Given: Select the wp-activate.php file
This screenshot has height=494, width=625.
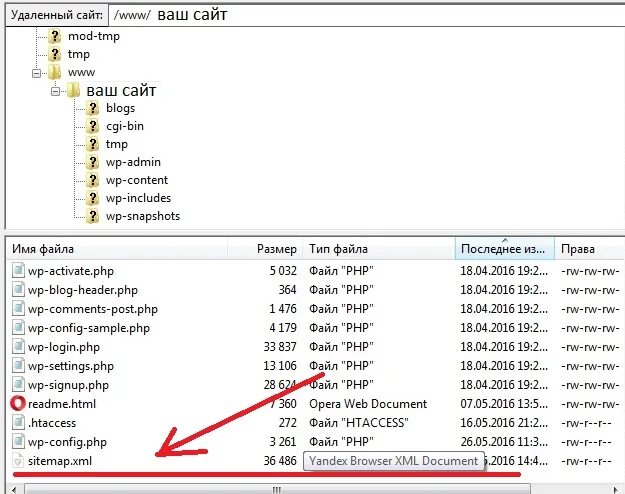Looking at the screenshot, I should point(71,271).
